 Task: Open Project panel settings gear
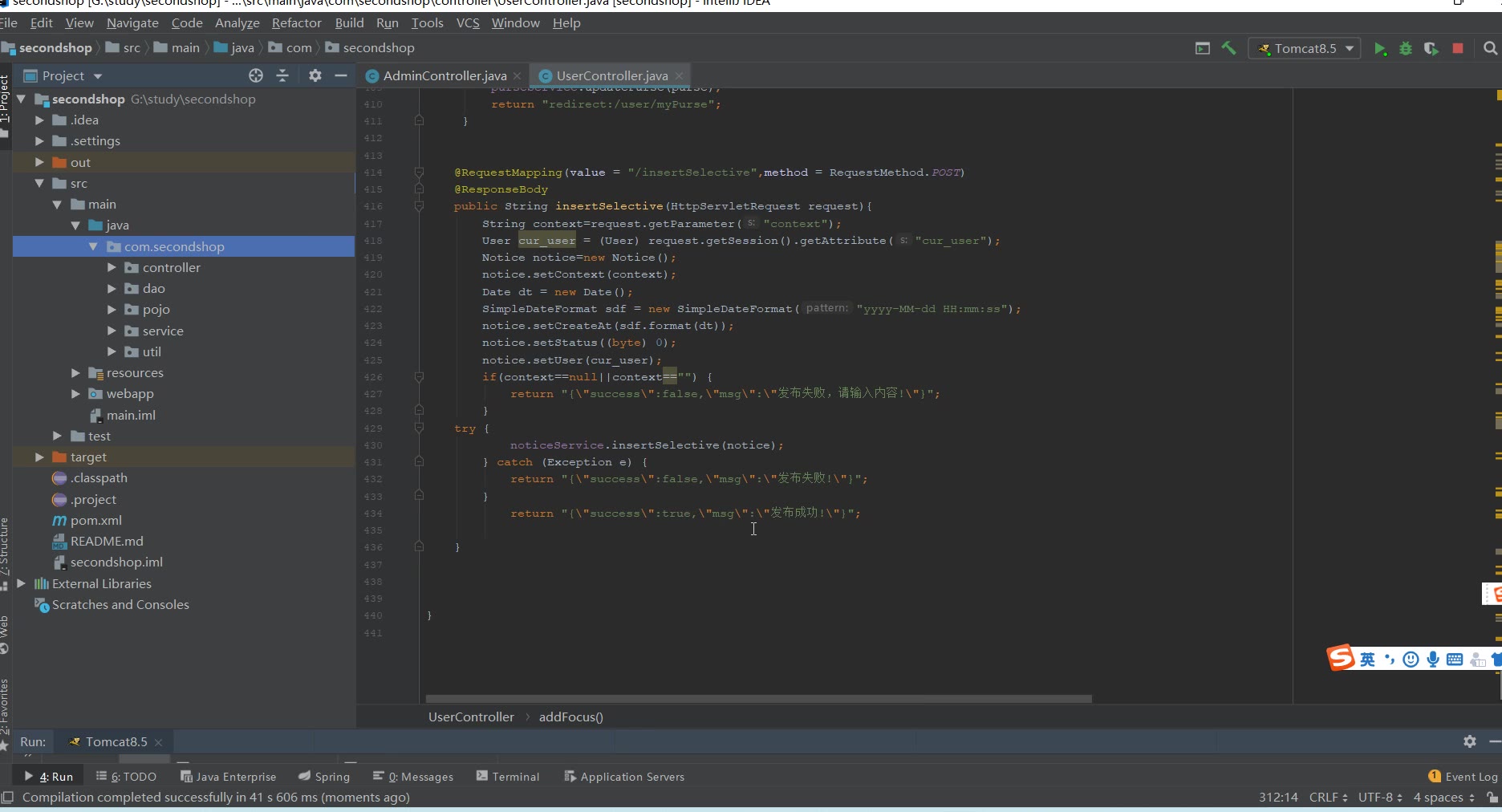pos(315,75)
